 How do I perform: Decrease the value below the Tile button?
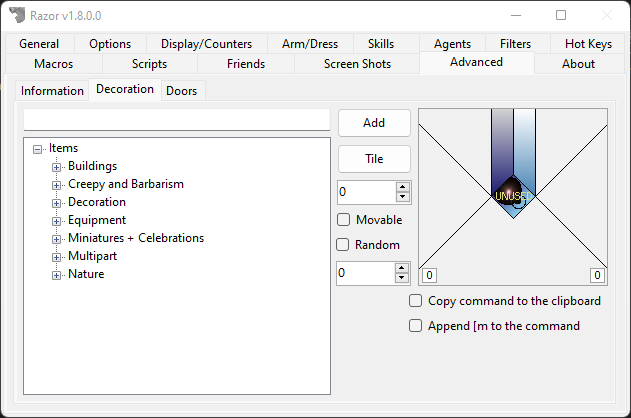[402, 197]
